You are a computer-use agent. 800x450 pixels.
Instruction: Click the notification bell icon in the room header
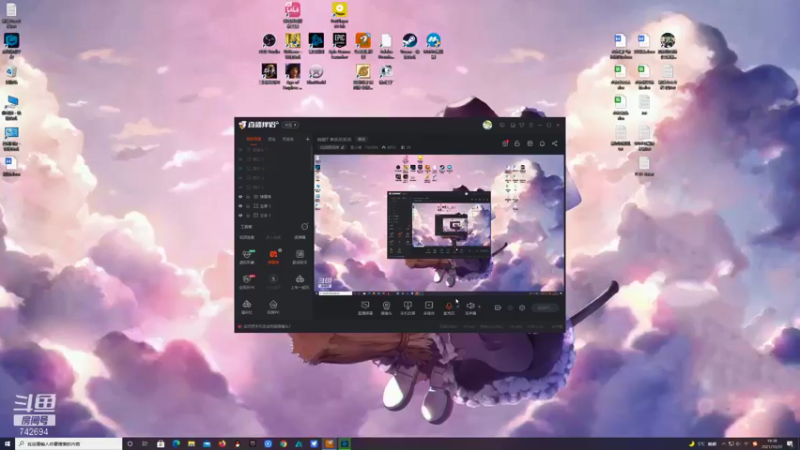(542, 143)
